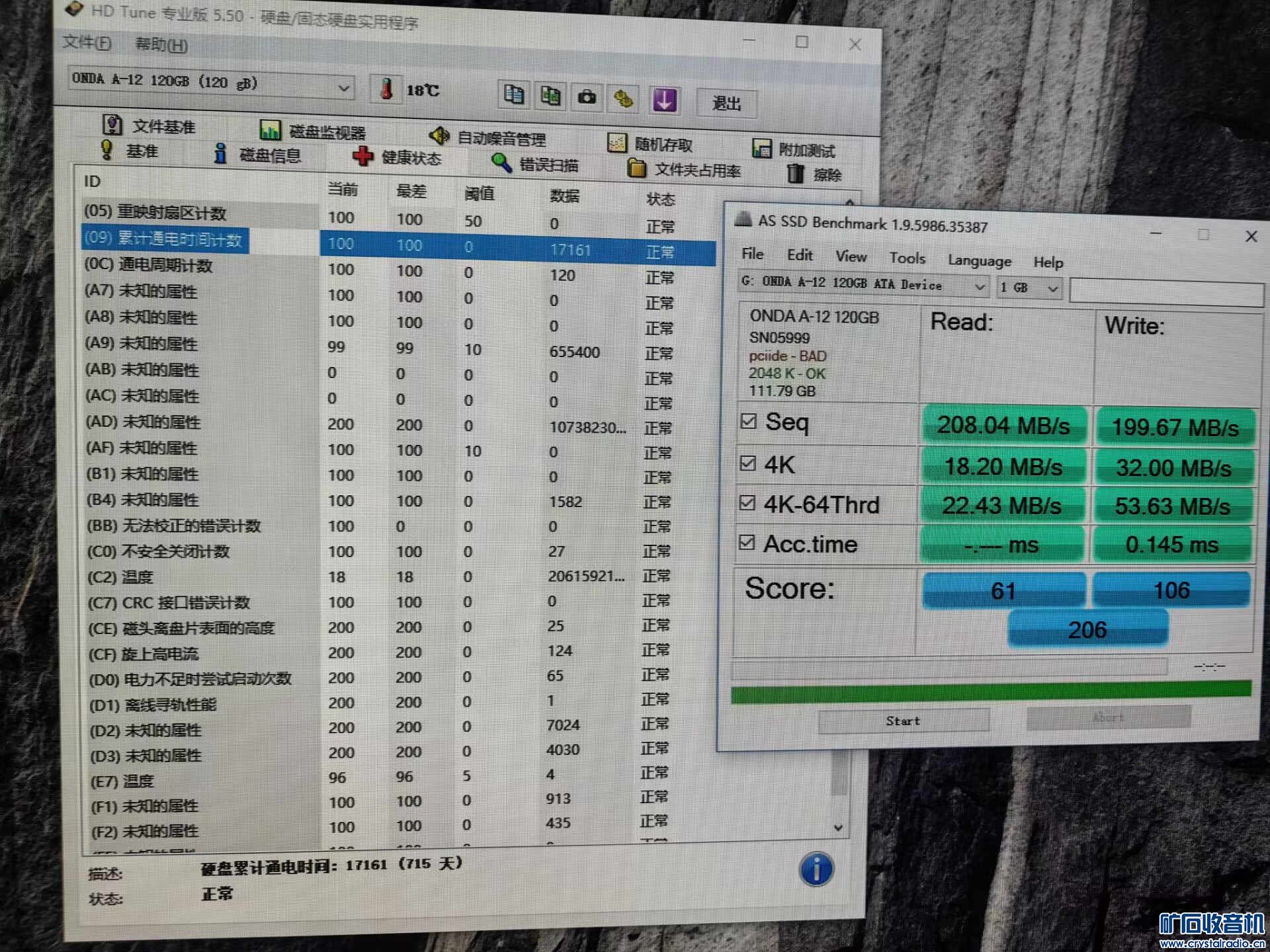Open the HD Tune options wrench icon
Image resolution: width=1270 pixels, height=952 pixels.
point(624,99)
